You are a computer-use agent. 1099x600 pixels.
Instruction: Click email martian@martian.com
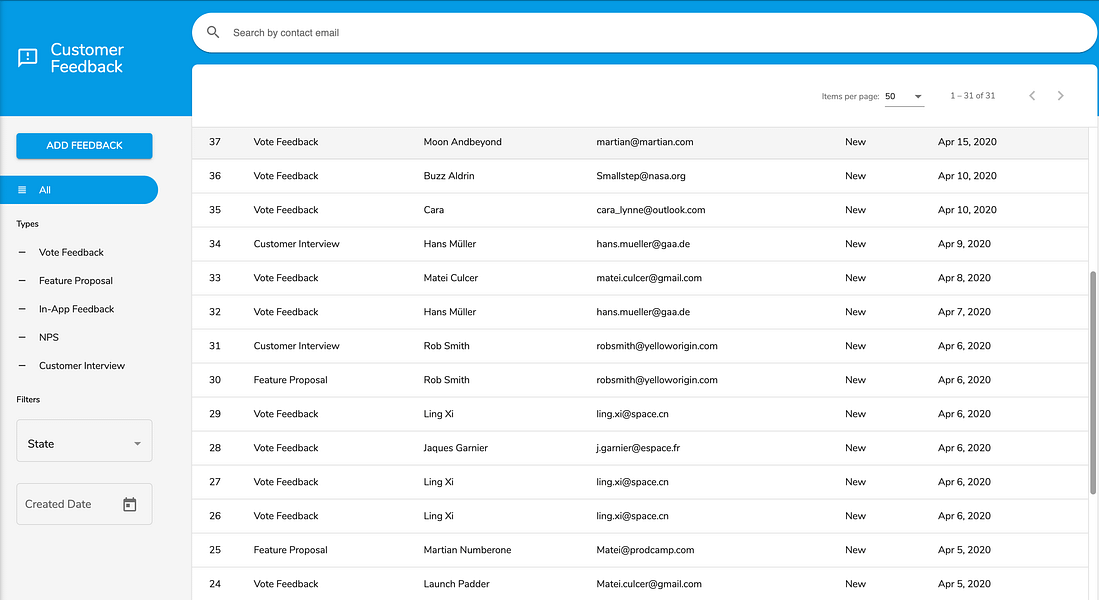tap(645, 142)
